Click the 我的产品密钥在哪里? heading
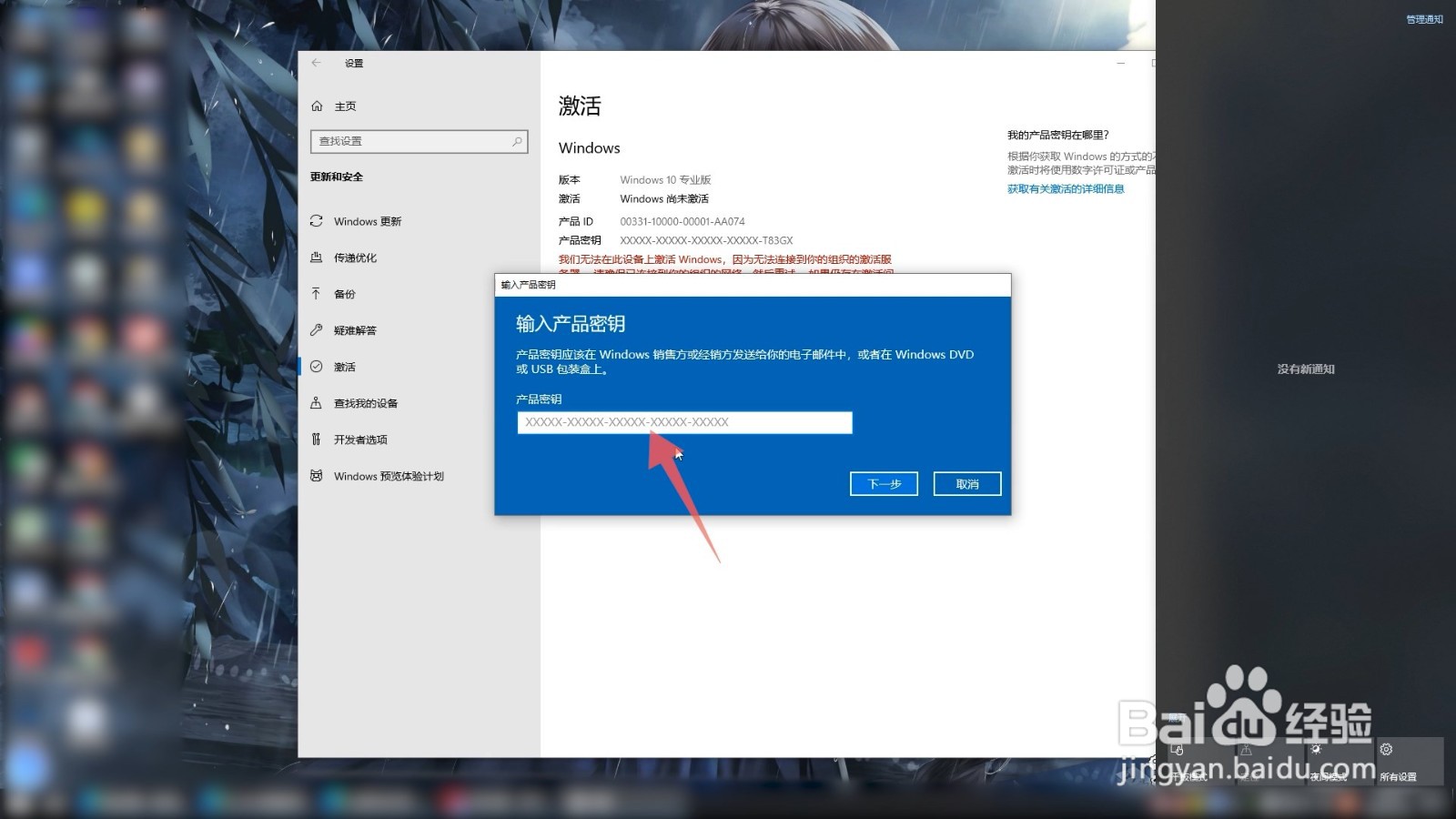1456x819 pixels. tap(1057, 135)
